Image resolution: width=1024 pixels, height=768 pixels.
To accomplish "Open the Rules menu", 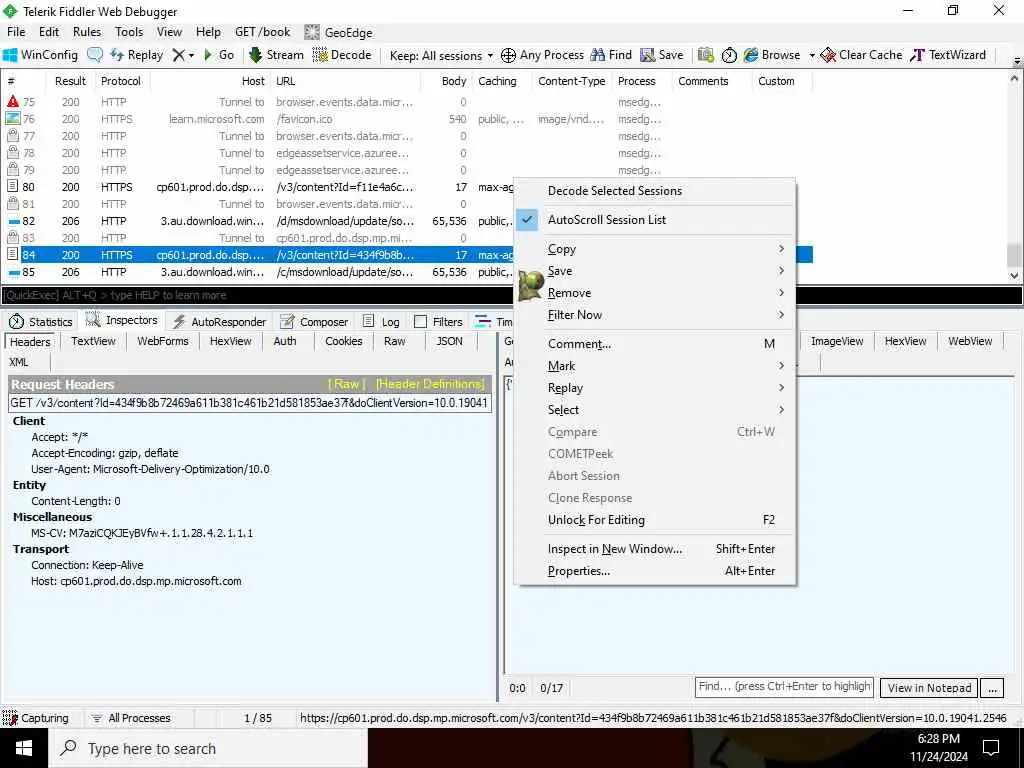I will click(x=87, y=32).
